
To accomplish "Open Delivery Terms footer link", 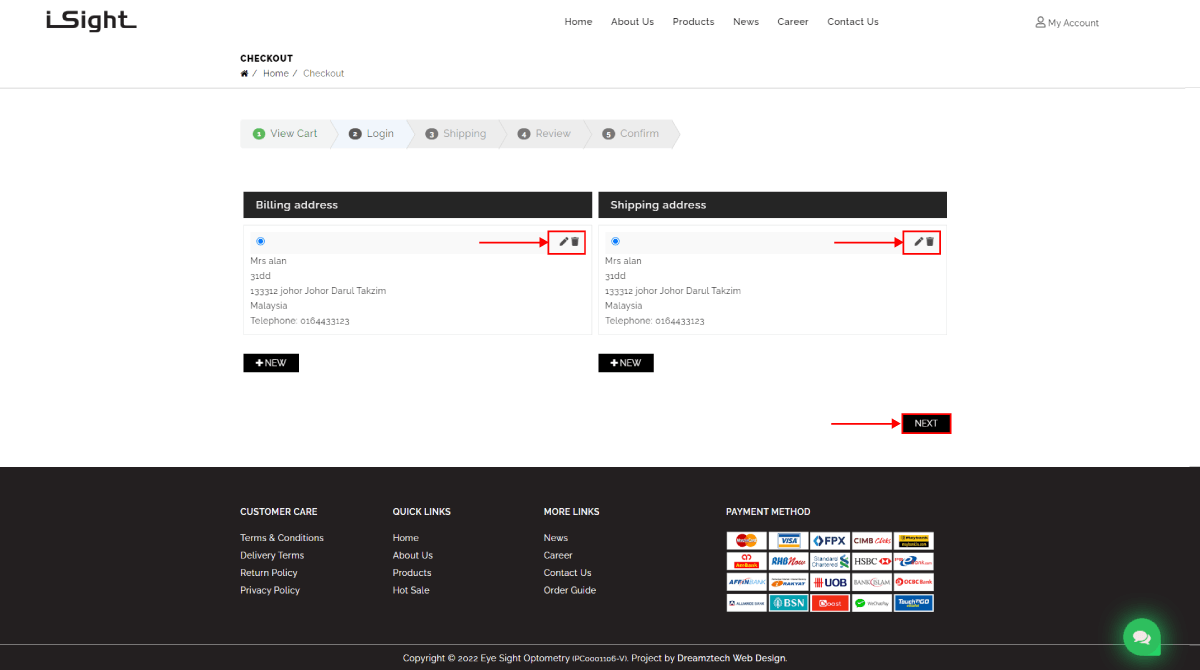I will 272,556.
